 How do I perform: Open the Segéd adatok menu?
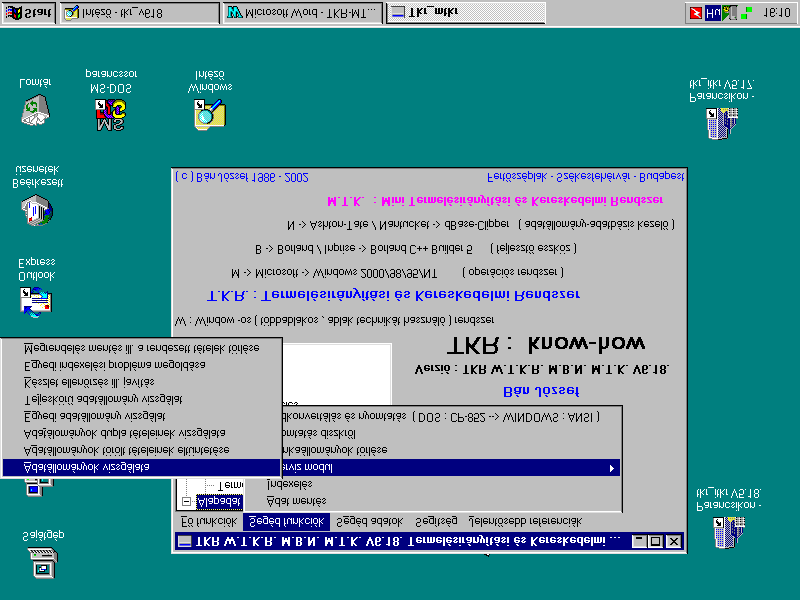(369, 521)
